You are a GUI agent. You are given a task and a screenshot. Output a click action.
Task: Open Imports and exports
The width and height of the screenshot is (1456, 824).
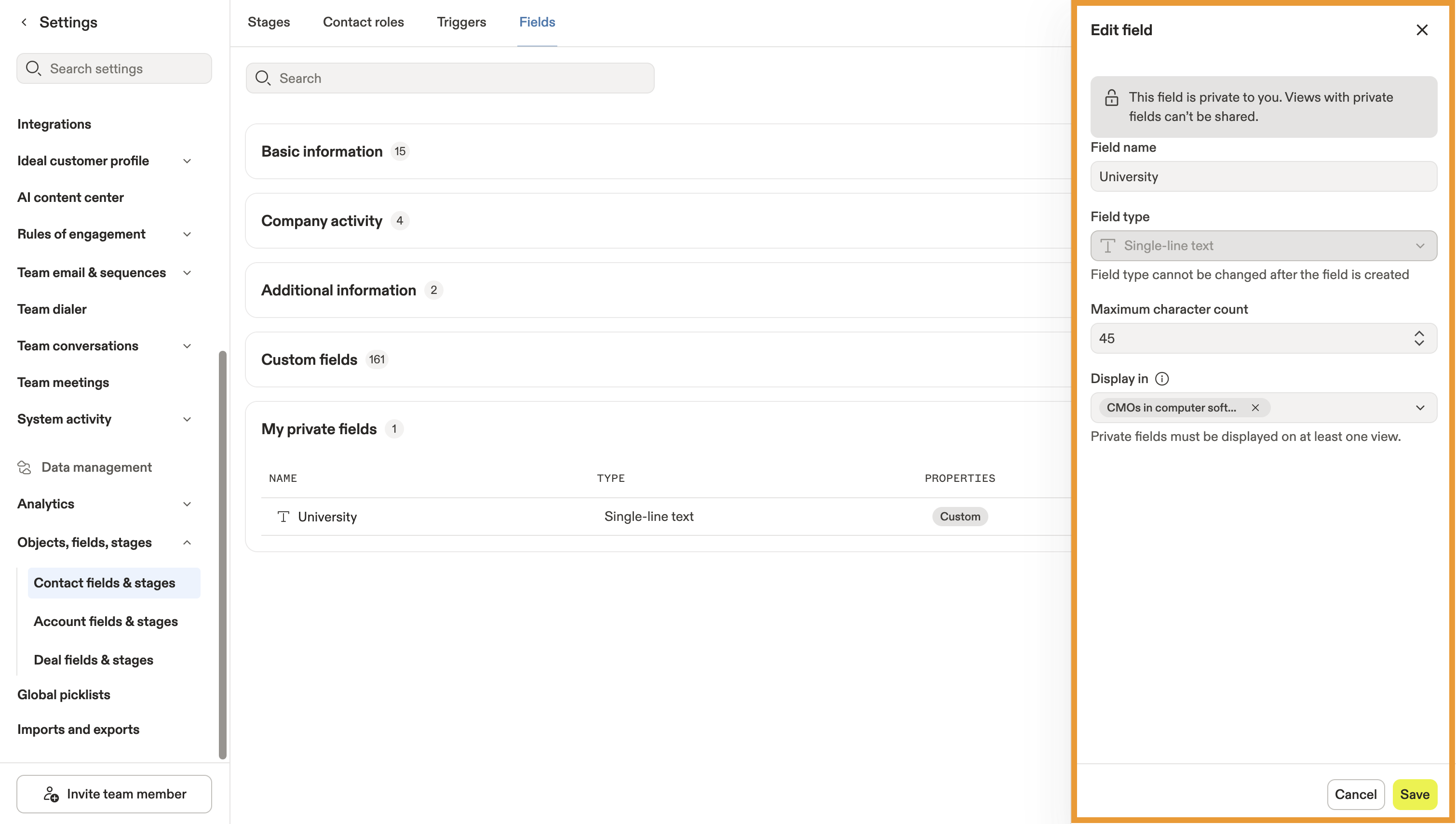point(78,730)
